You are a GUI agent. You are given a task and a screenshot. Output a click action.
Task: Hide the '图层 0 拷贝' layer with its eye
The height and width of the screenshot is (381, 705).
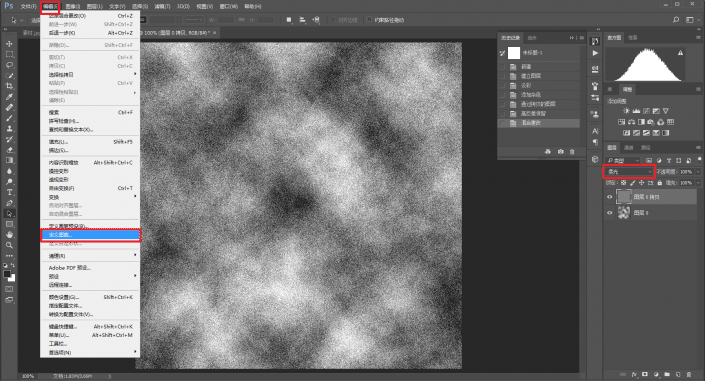[x=610, y=197]
